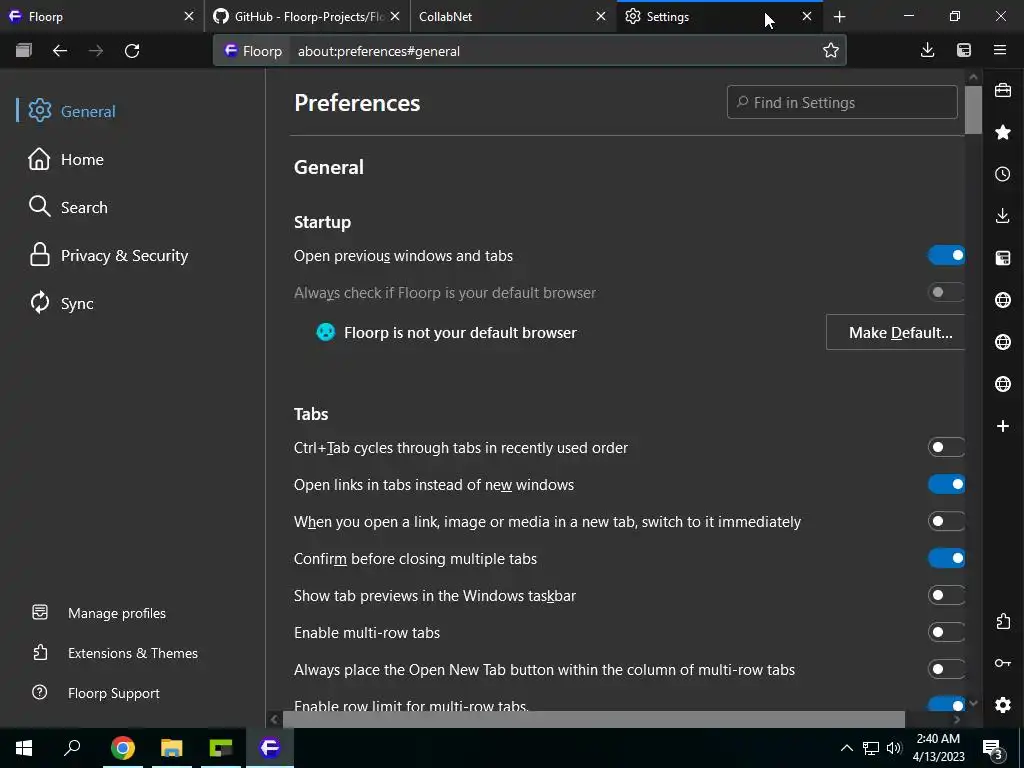
Task: Toggle Enable row limit for multi-row tabs
Action: [946, 704]
